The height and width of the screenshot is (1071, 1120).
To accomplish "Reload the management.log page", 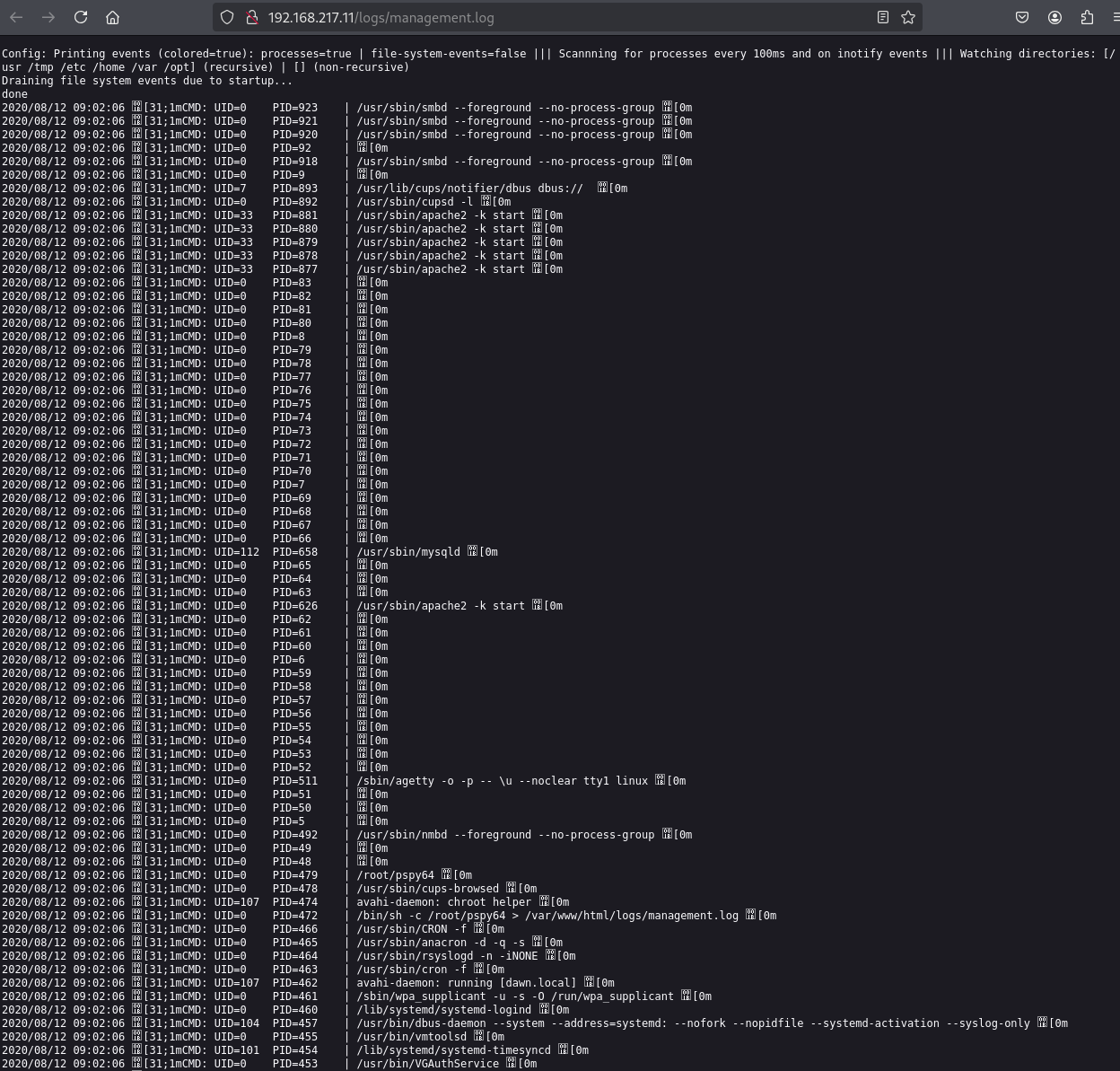I will point(81,17).
